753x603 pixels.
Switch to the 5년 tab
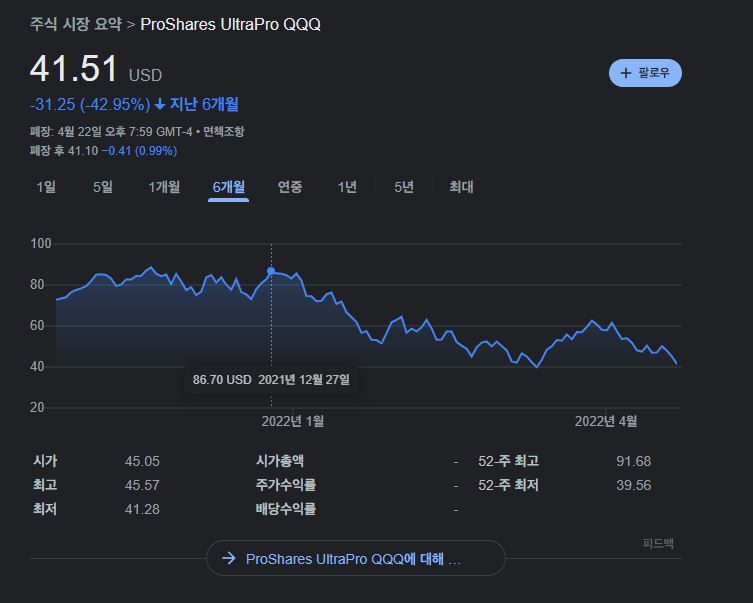coord(404,187)
